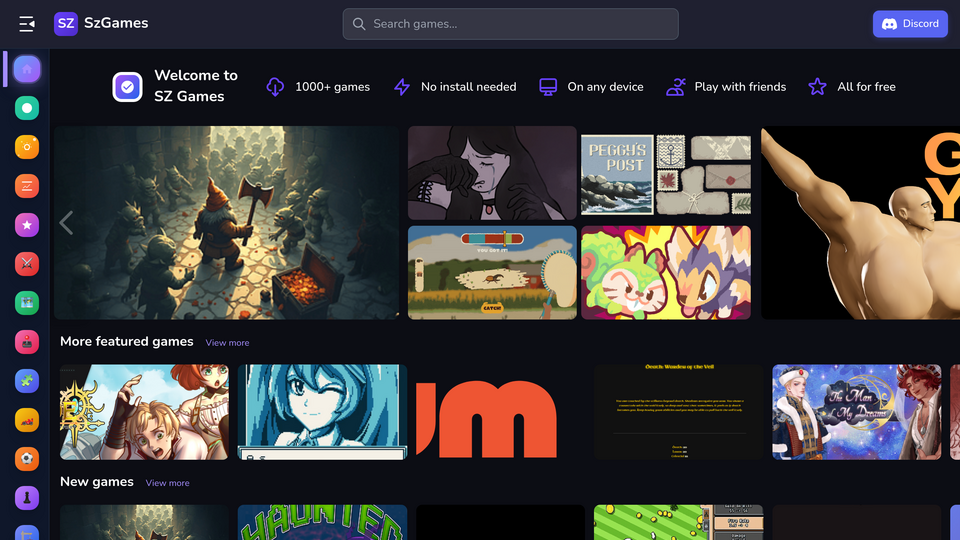Open the green circle category sidebar icon
The width and height of the screenshot is (960, 540).
click(x=27, y=108)
